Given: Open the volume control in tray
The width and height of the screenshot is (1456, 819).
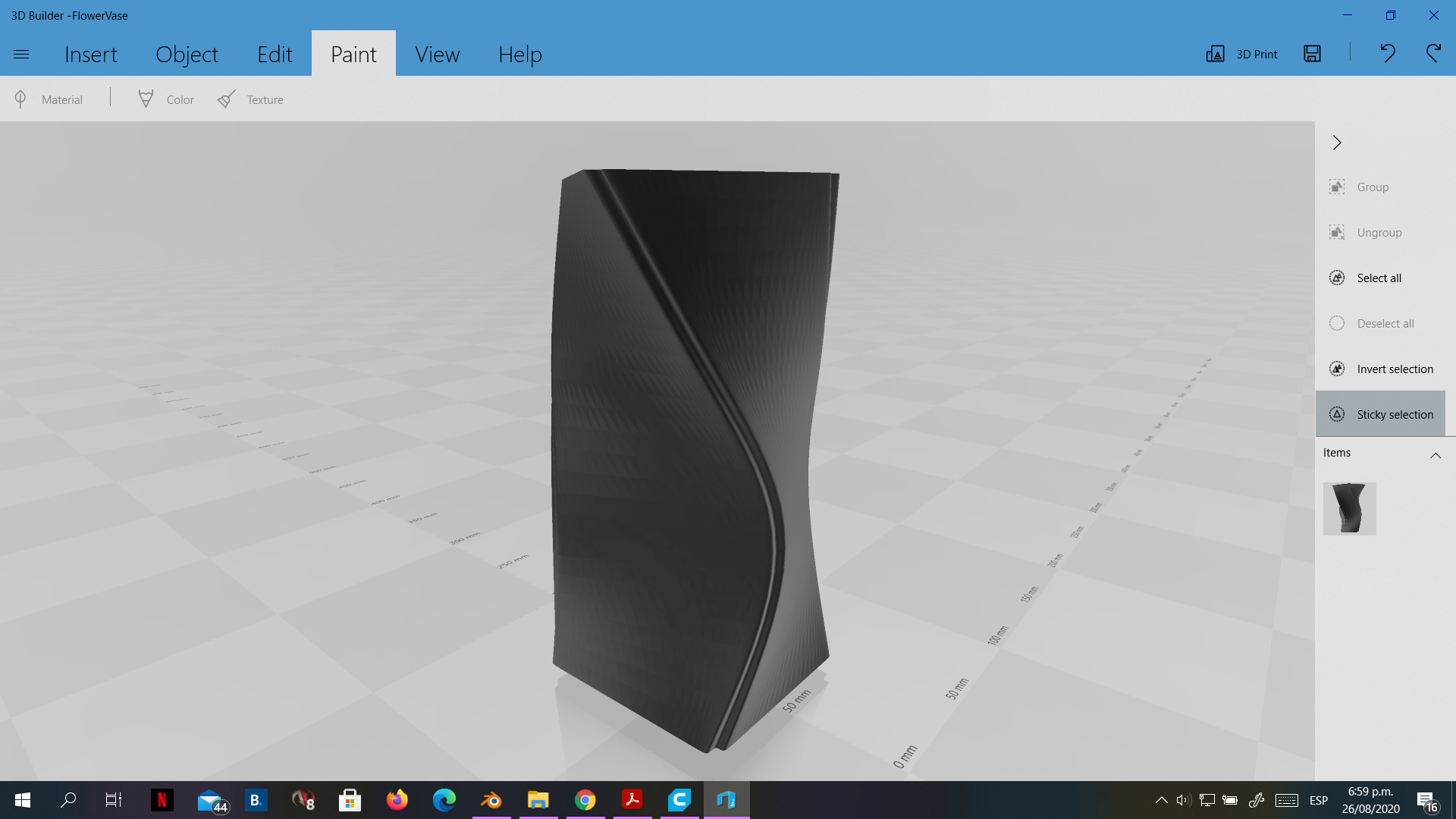Looking at the screenshot, I should click(x=1183, y=800).
